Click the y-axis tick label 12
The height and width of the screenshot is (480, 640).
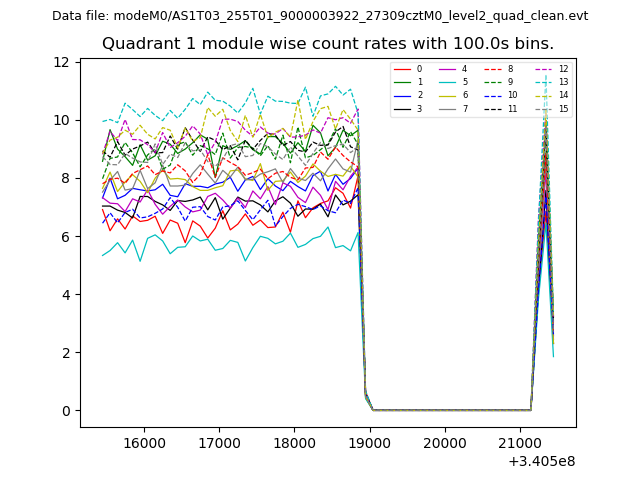point(60,62)
